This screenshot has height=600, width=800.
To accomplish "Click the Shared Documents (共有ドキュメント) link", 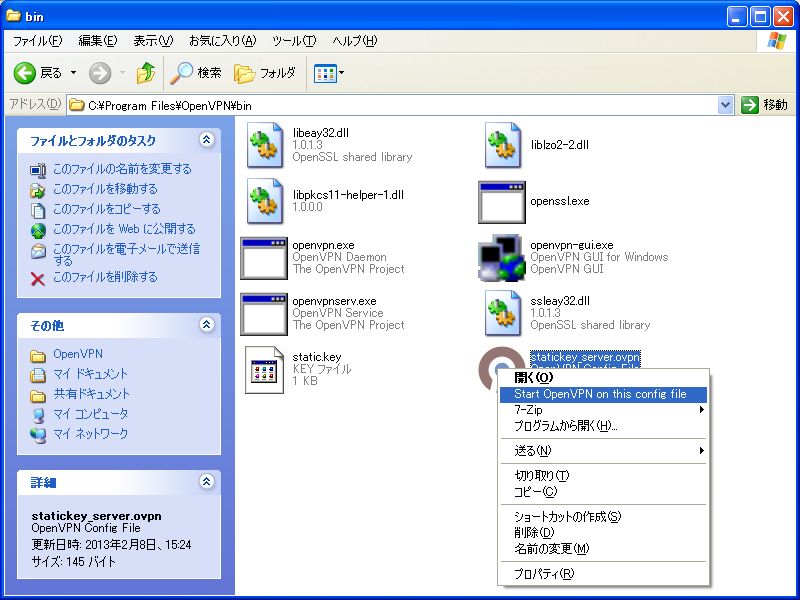I will [x=92, y=394].
